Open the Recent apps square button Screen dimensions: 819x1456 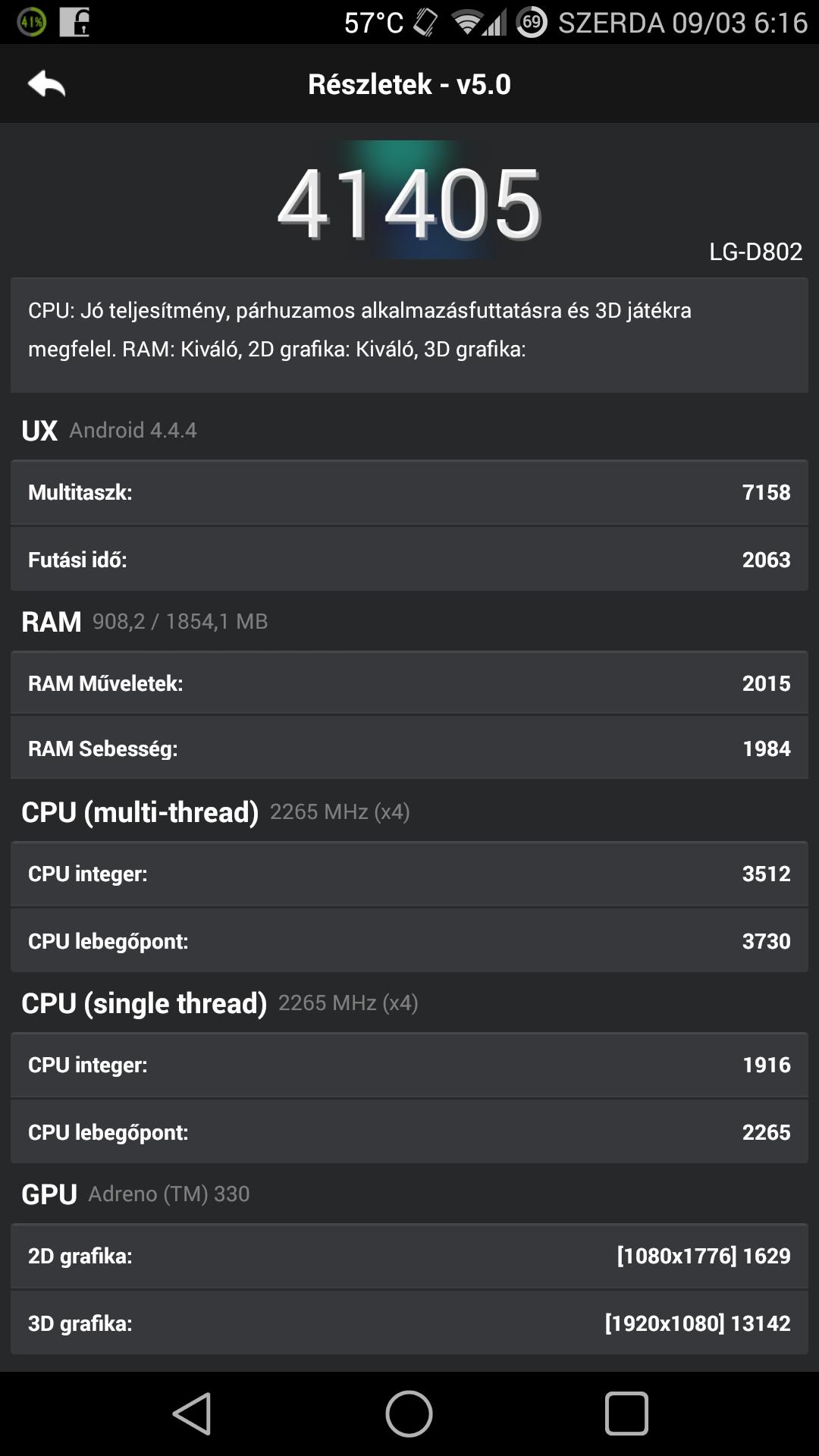pyautogui.click(x=626, y=1414)
